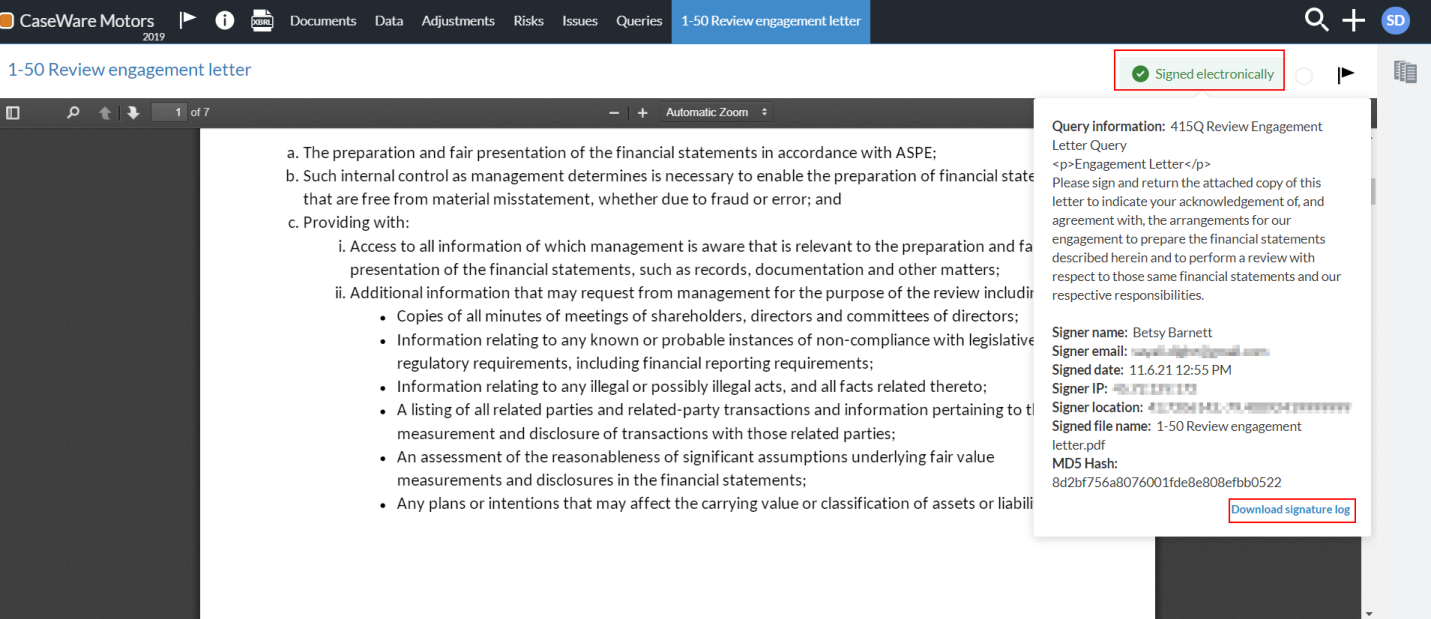
Task: Click the info icon next to the flag
Action: (224, 20)
